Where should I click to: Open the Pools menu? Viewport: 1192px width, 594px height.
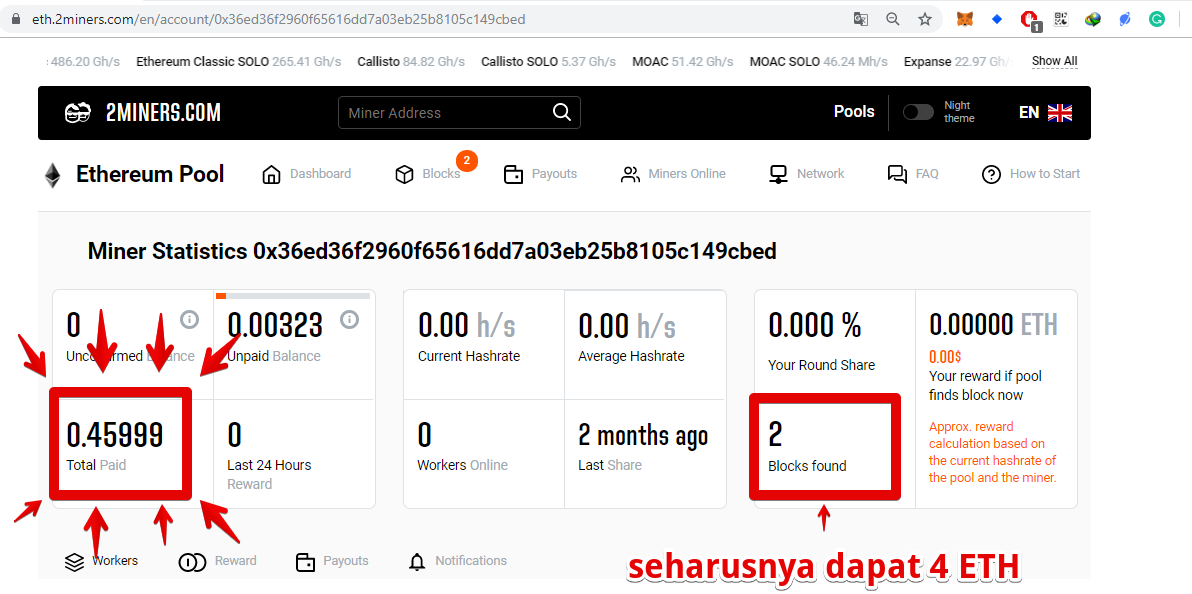coord(854,112)
